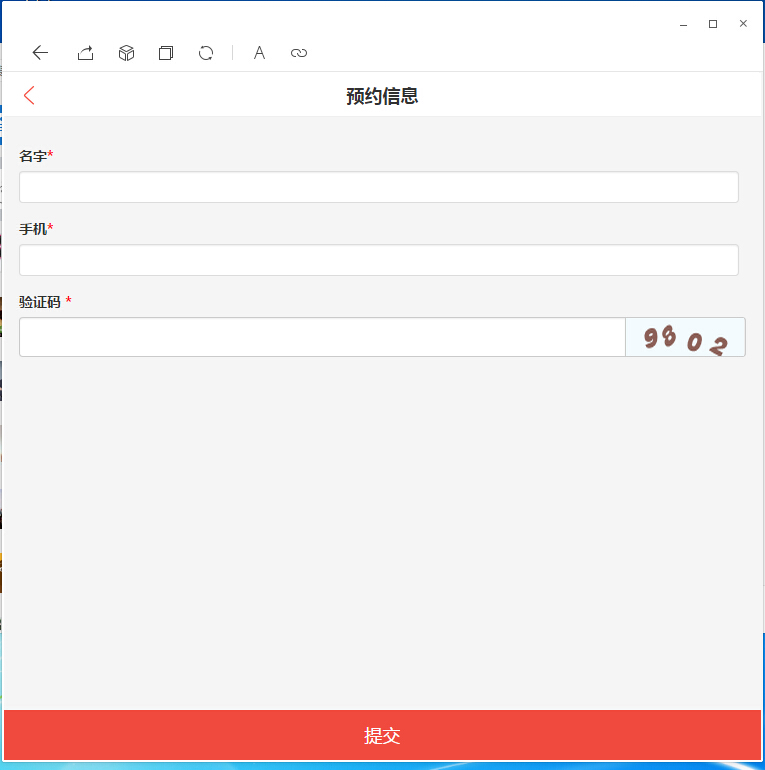Click the 名字 field label
The height and width of the screenshot is (770, 765).
[x=33, y=156]
